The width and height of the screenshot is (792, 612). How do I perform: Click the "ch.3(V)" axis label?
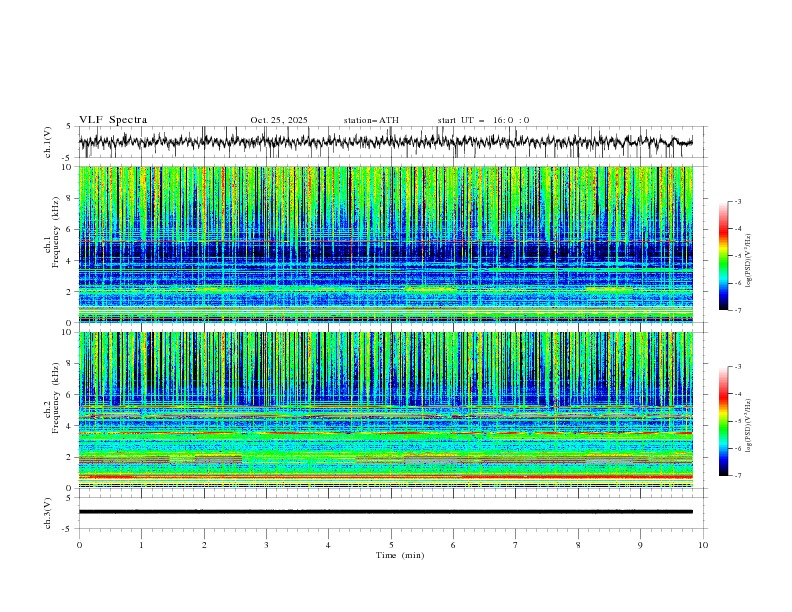(48, 513)
